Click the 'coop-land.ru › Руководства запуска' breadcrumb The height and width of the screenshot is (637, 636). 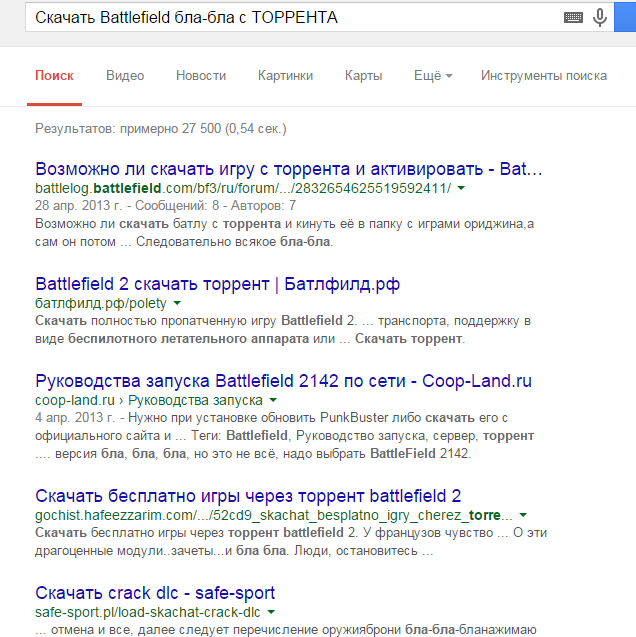(149, 401)
